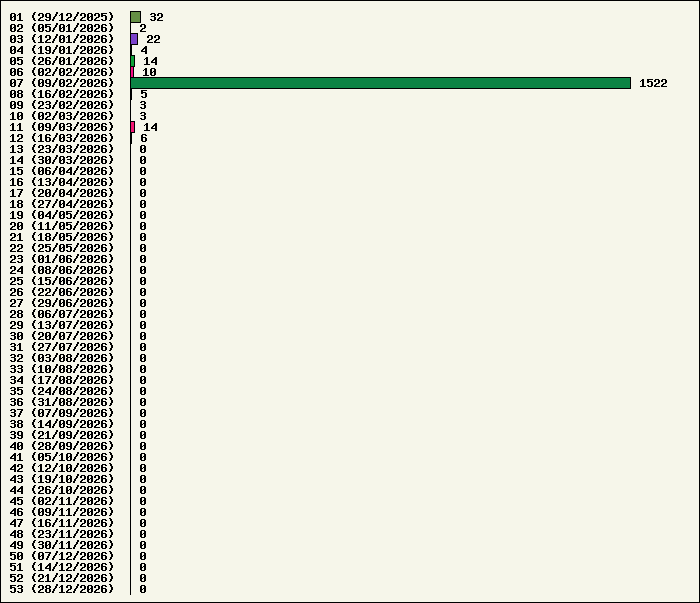Click the row label 26 (22/06/2026)
Screen dimensions: 700x603
click(x=62, y=293)
